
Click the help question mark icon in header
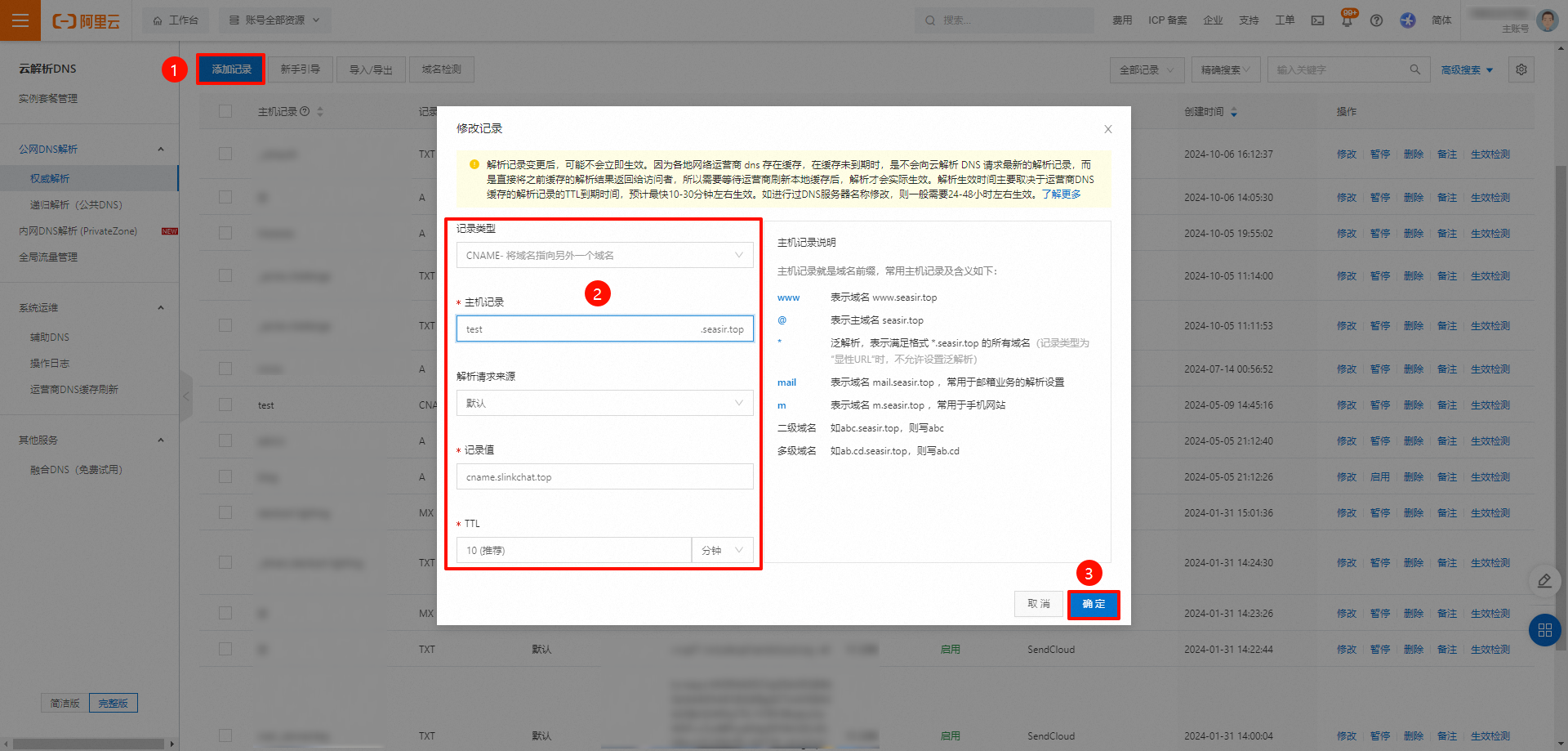click(x=1376, y=20)
